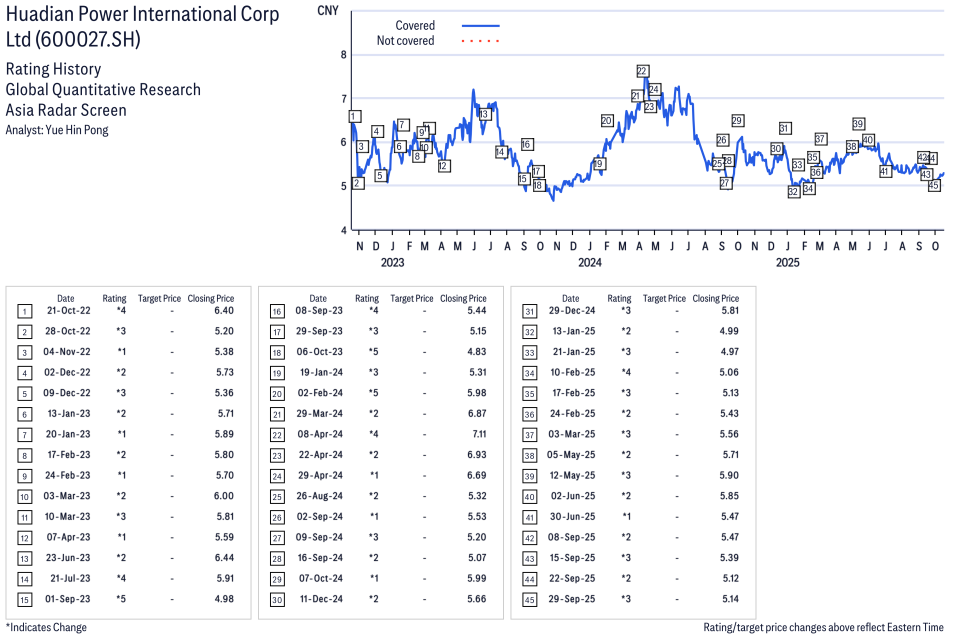
Task: Click marker 16 on the price chart
Action: tap(527, 144)
